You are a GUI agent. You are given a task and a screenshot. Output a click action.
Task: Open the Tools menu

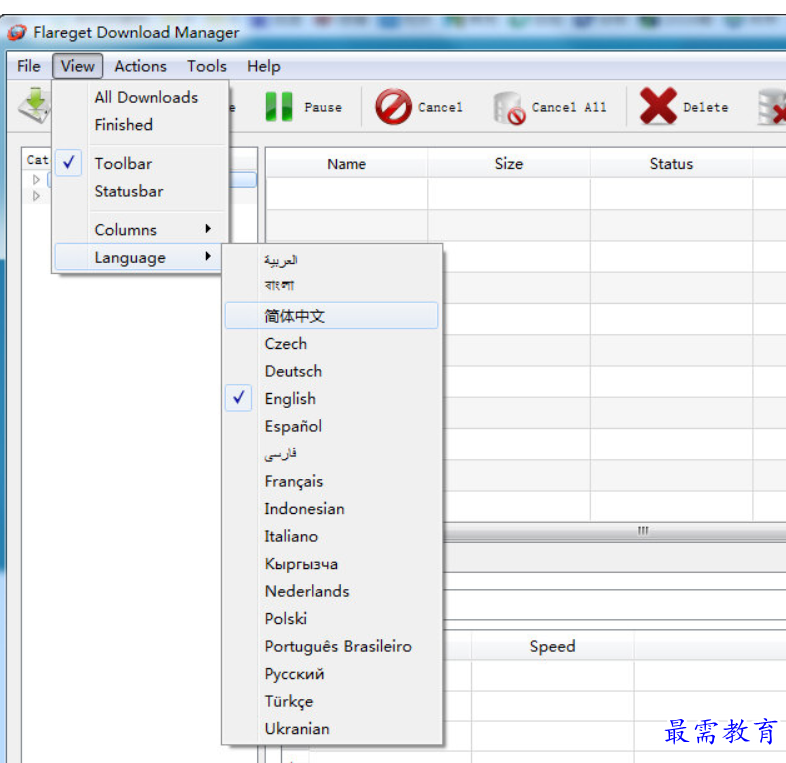click(x=207, y=66)
